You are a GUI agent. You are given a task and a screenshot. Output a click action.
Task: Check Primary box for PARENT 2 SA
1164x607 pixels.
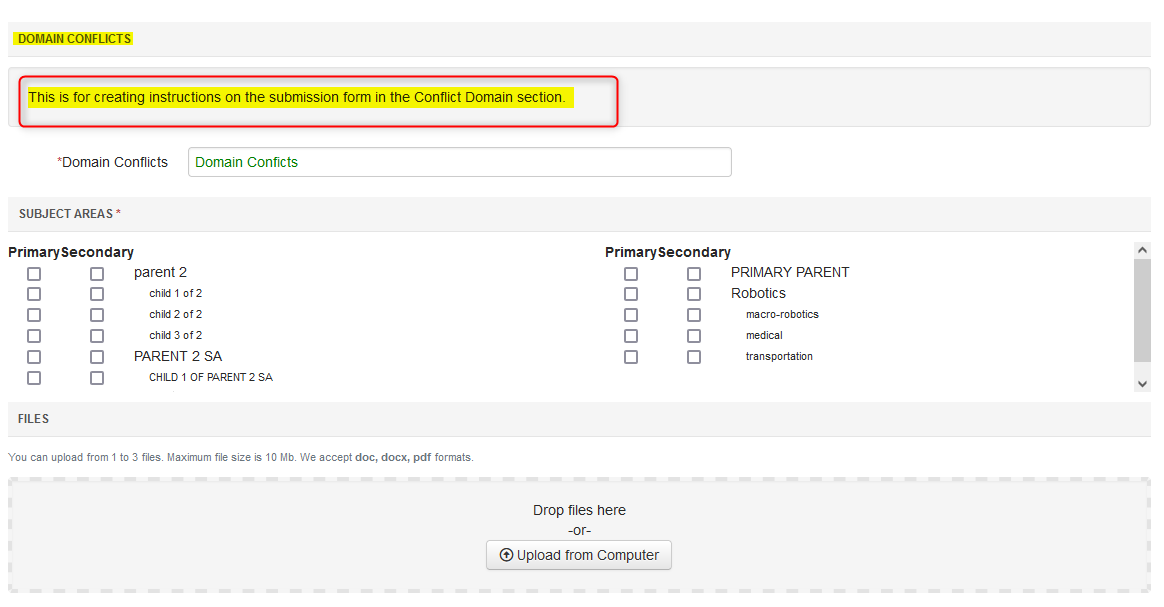tap(34, 357)
